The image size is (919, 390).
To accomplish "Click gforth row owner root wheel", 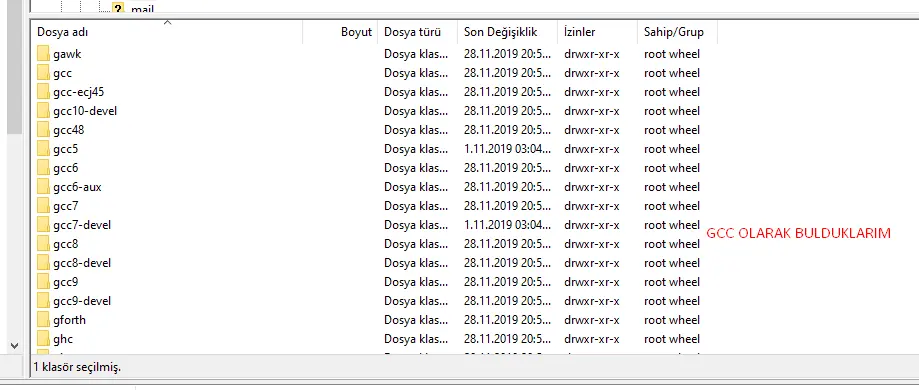I will pos(672,320).
